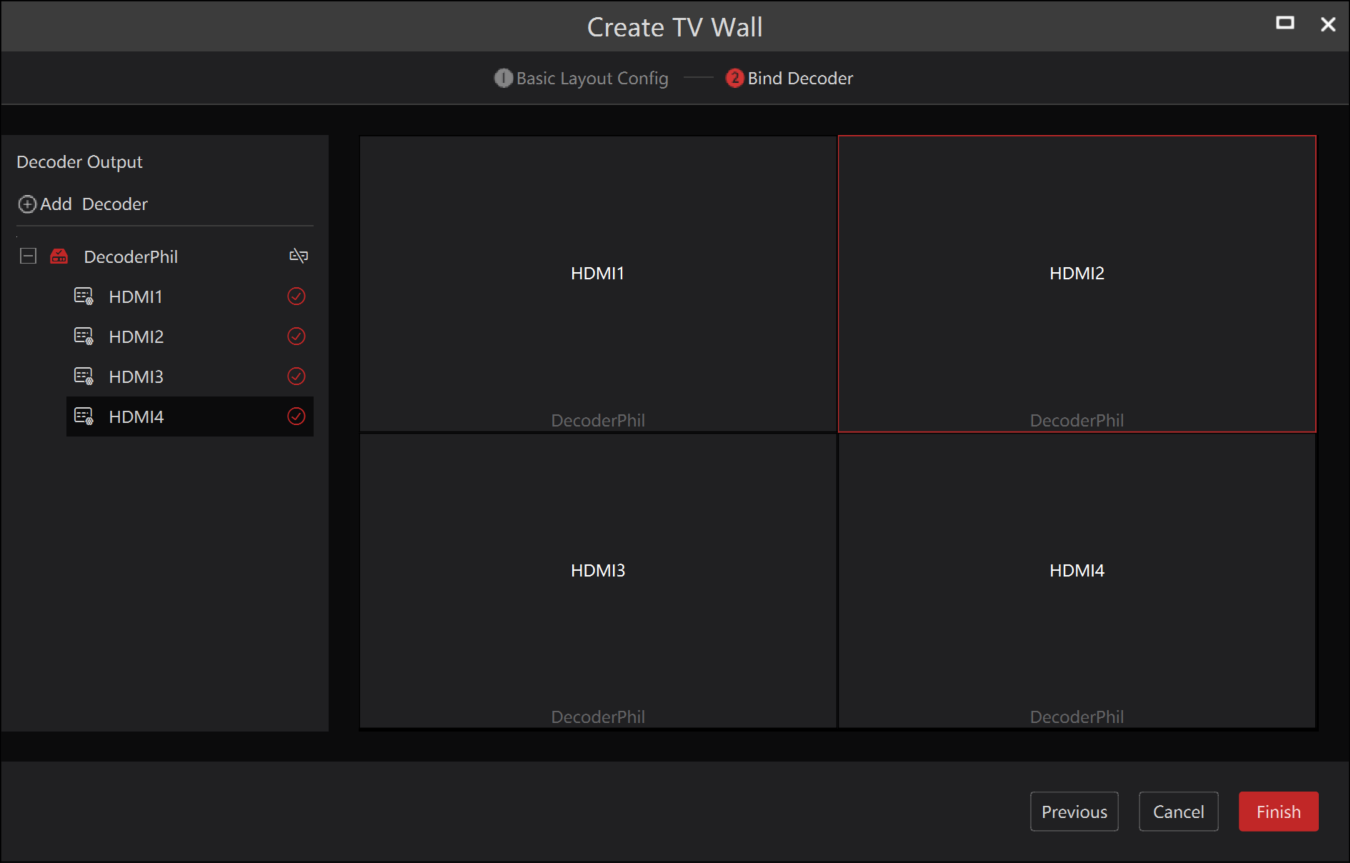Select the Bind Decoder step

(x=800, y=78)
